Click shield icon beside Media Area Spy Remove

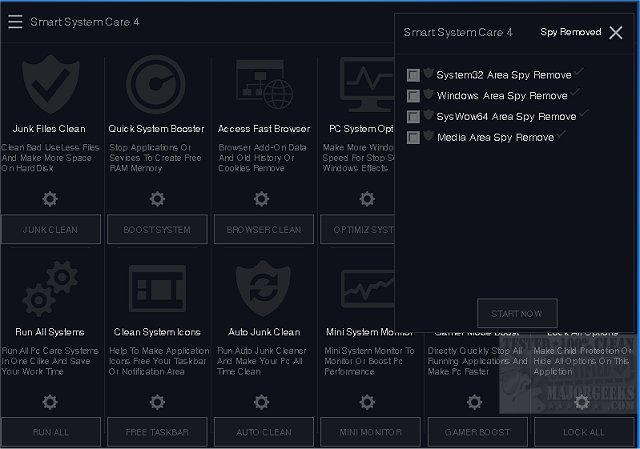[x=428, y=136]
